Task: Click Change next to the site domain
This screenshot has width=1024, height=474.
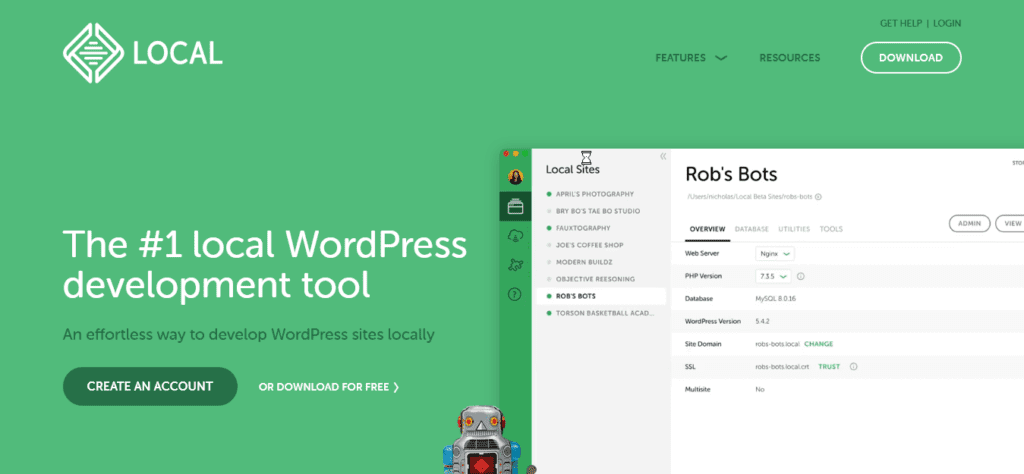Action: 818,344
